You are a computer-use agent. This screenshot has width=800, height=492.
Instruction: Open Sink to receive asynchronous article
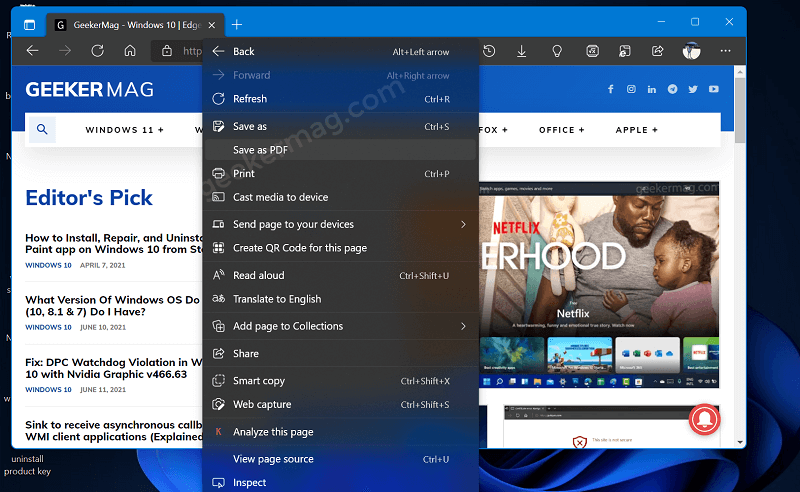click(x=114, y=431)
